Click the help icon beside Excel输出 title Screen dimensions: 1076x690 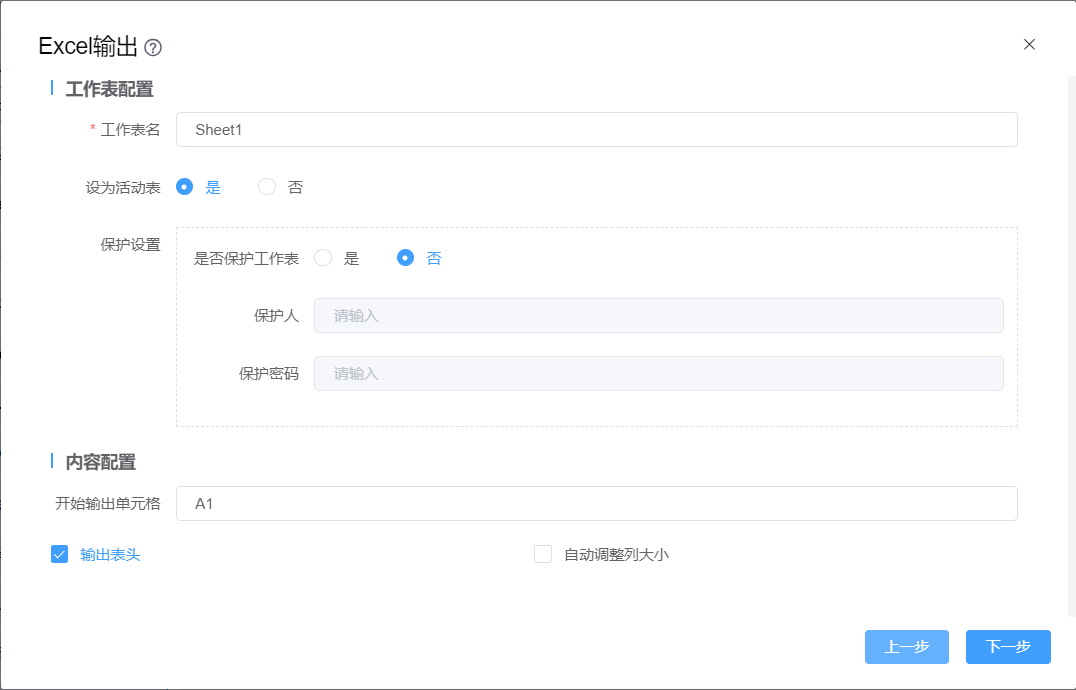tap(153, 47)
